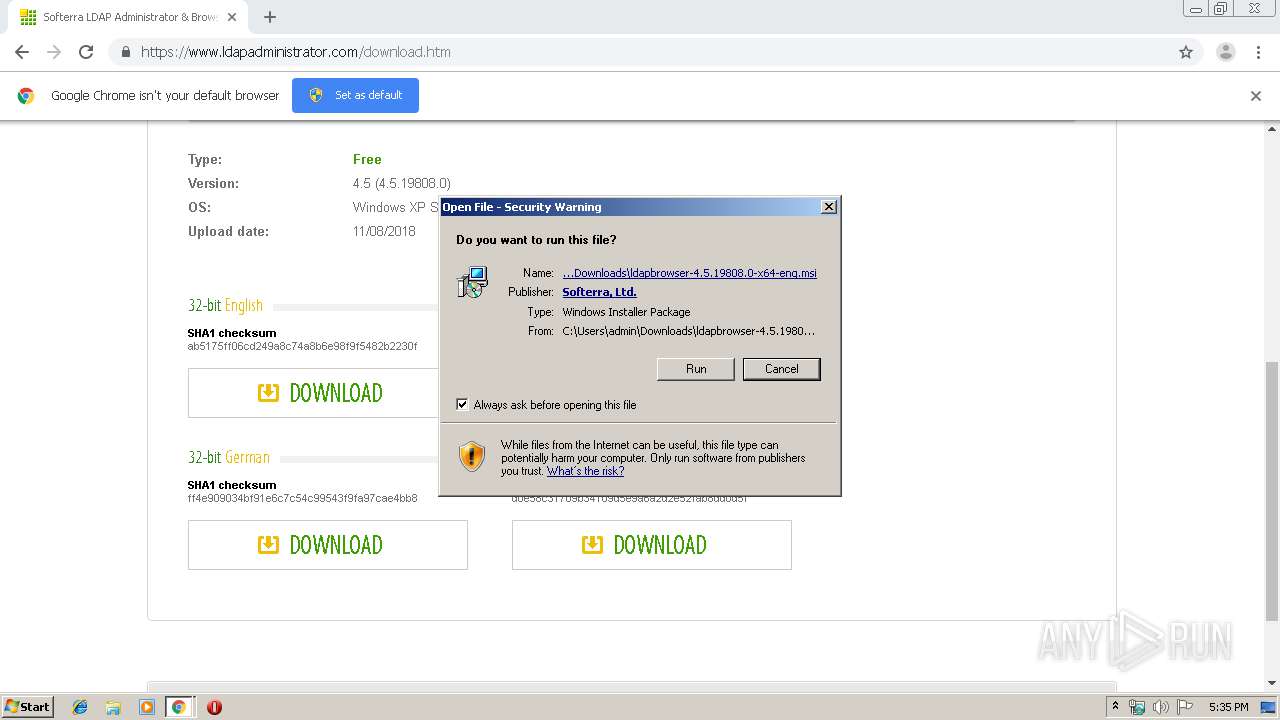Bookmark this page with the star icon
Image resolution: width=1280 pixels, height=720 pixels.
point(1186,52)
